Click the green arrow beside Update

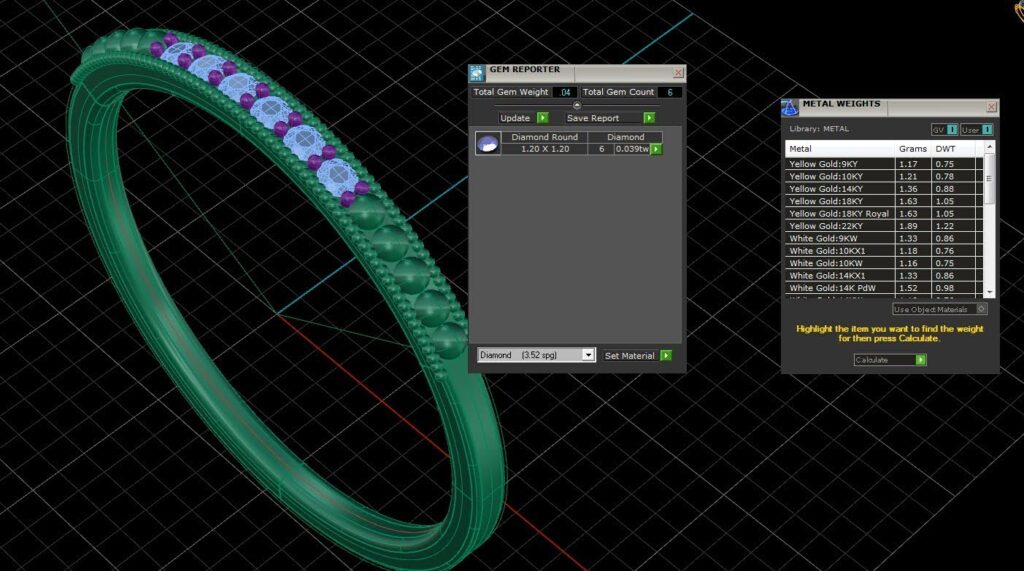(542, 118)
